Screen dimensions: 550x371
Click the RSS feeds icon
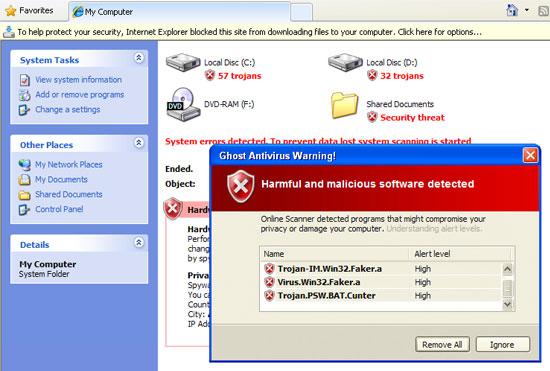coord(544,11)
